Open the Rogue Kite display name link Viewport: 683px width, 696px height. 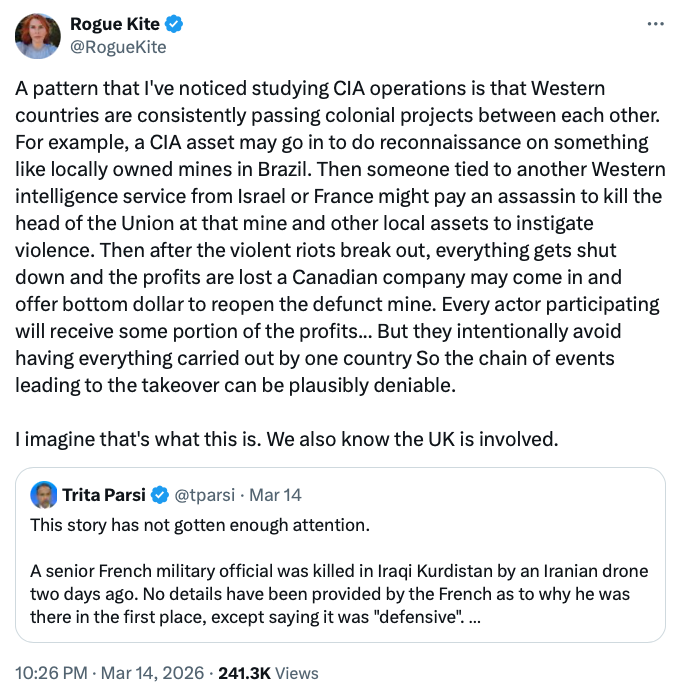click(115, 24)
